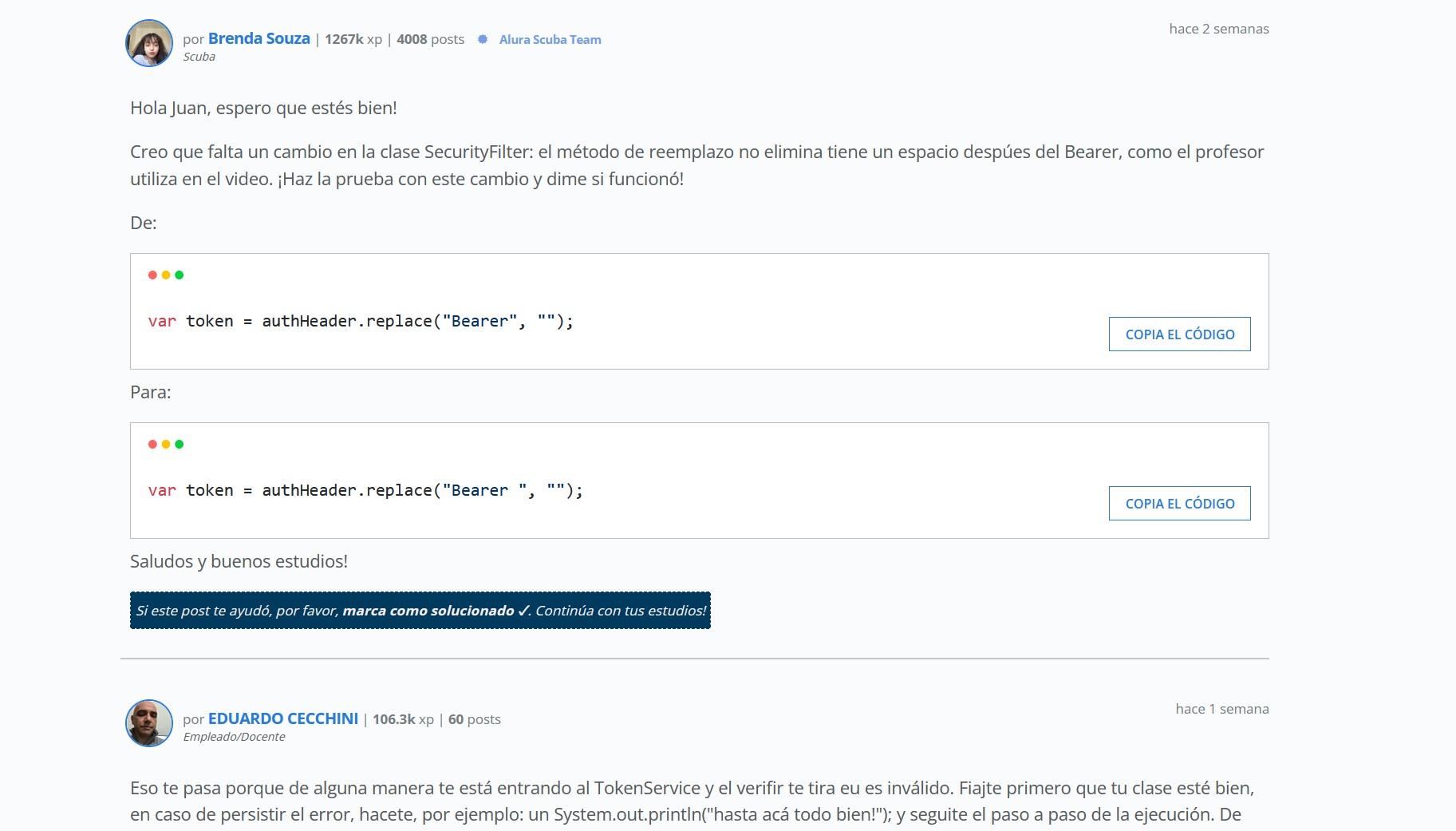The image size is (1456, 831).
Task: Open the Alura Scuba Team link
Action: tap(550, 39)
